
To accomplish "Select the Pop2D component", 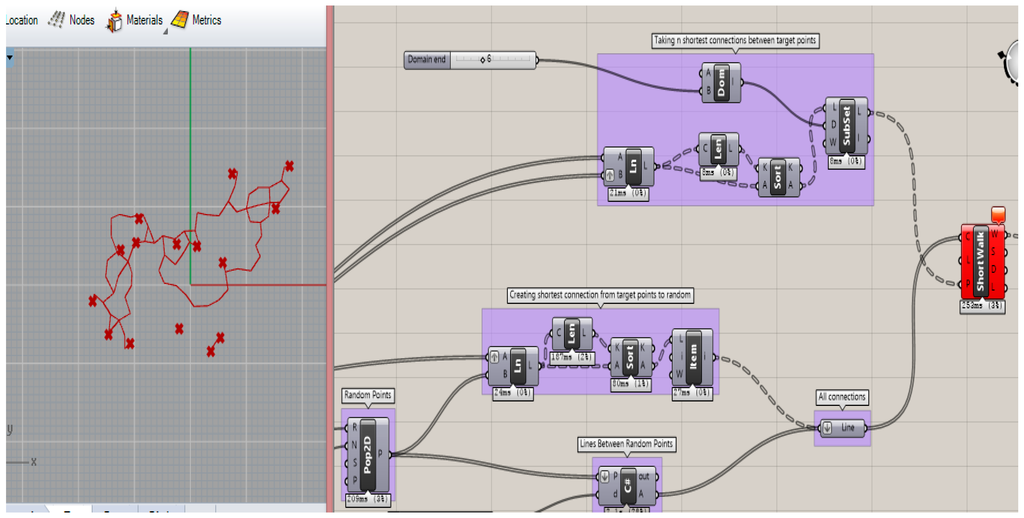I will [x=367, y=450].
